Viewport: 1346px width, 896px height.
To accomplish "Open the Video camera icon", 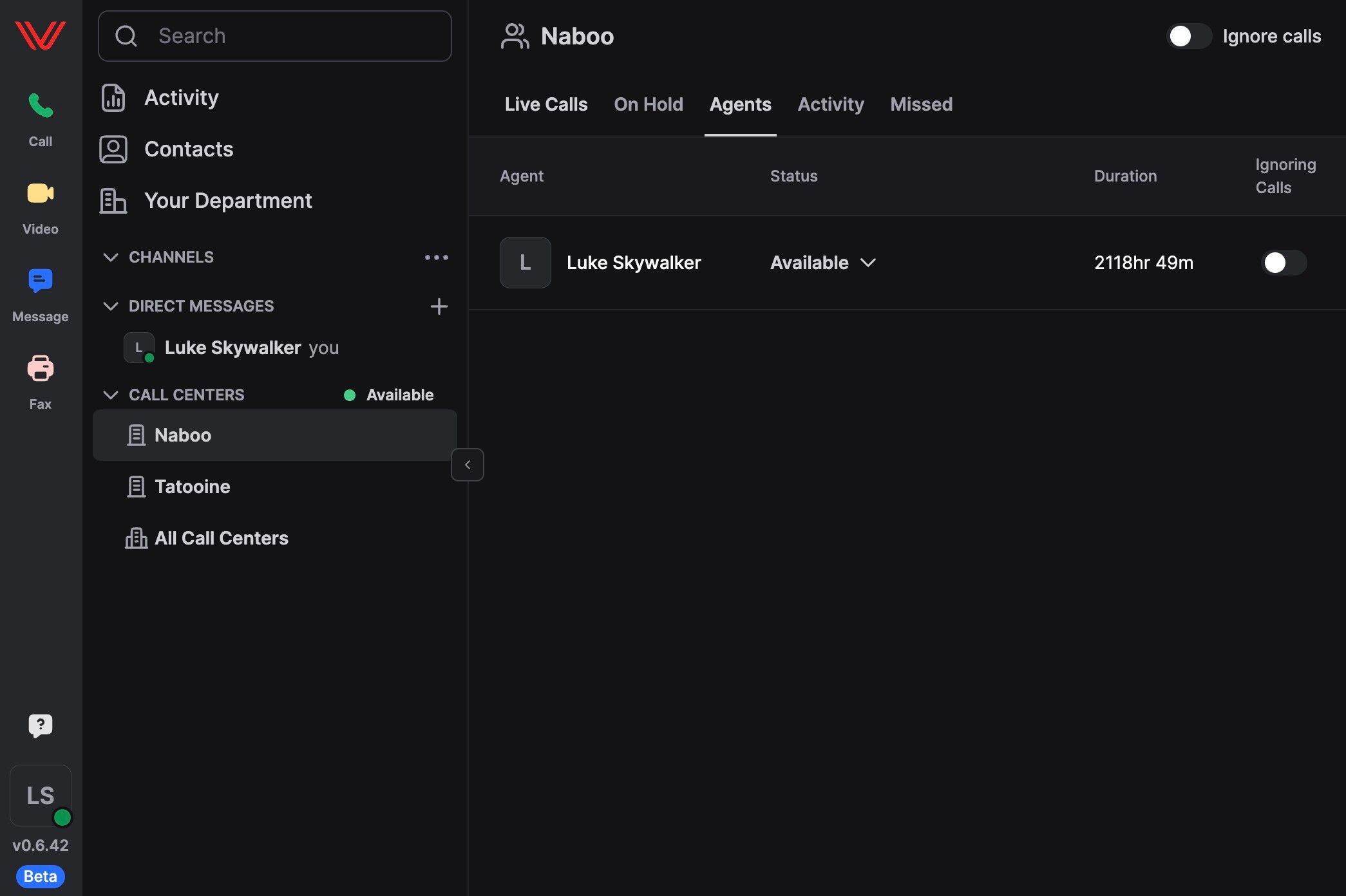I will point(40,194).
